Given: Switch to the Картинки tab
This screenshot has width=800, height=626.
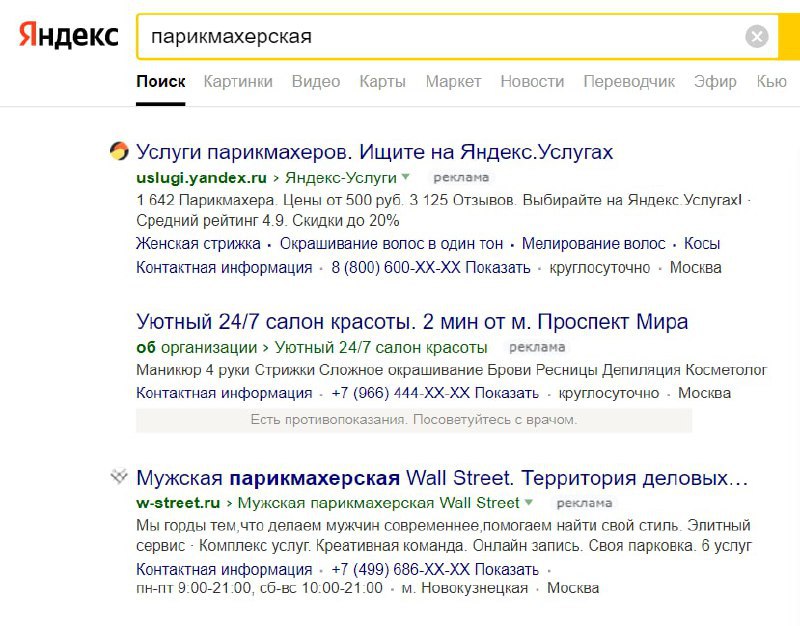Looking at the screenshot, I should click(x=238, y=82).
